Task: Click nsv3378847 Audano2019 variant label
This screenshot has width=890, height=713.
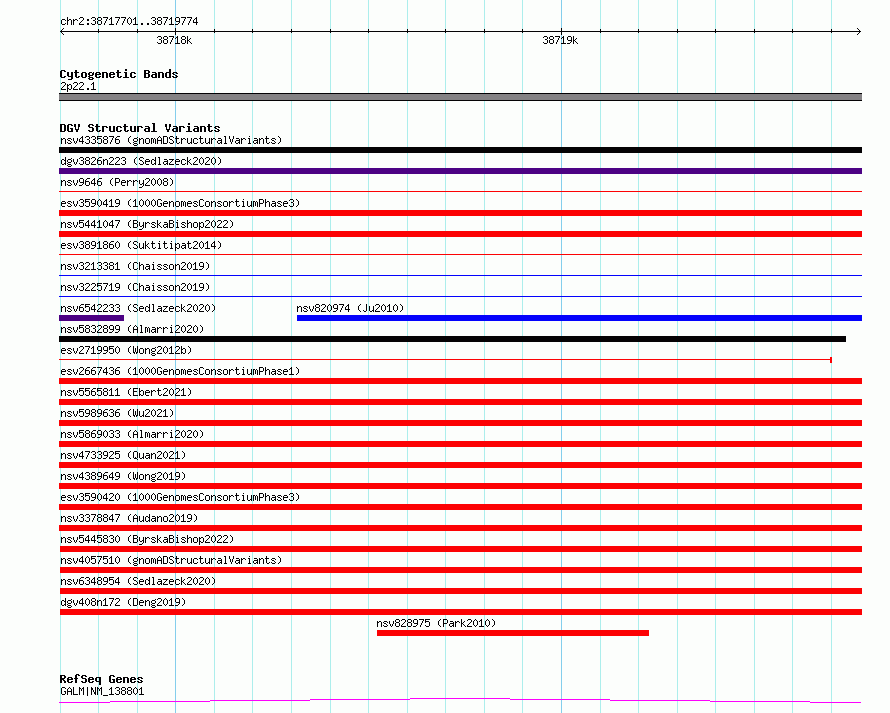Action: pyautogui.click(x=129, y=518)
